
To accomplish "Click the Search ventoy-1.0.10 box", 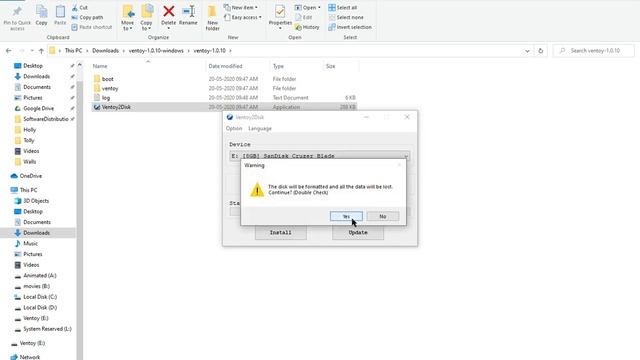I will pos(594,51).
